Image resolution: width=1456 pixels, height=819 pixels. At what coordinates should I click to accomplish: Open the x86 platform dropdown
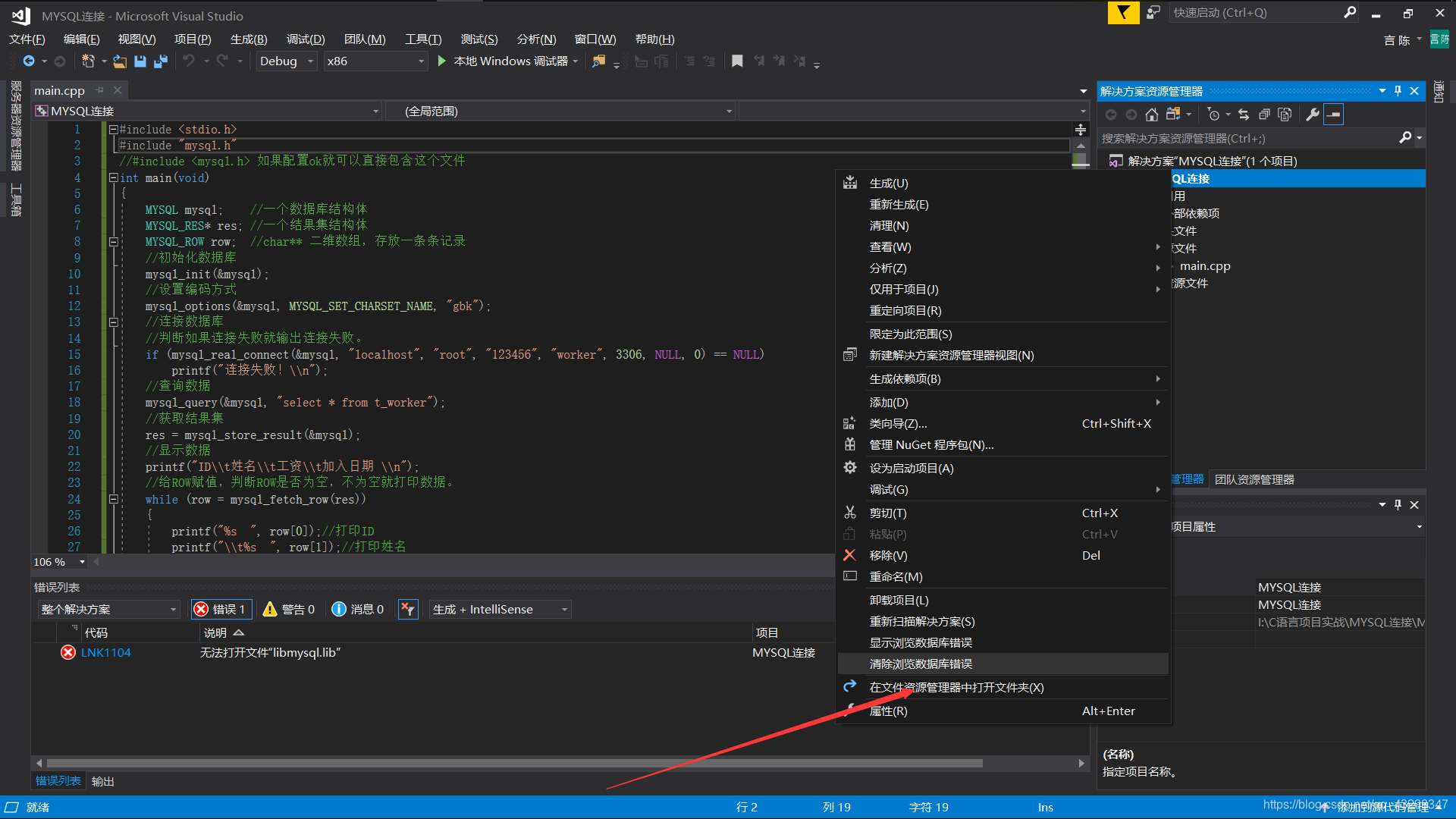click(375, 61)
